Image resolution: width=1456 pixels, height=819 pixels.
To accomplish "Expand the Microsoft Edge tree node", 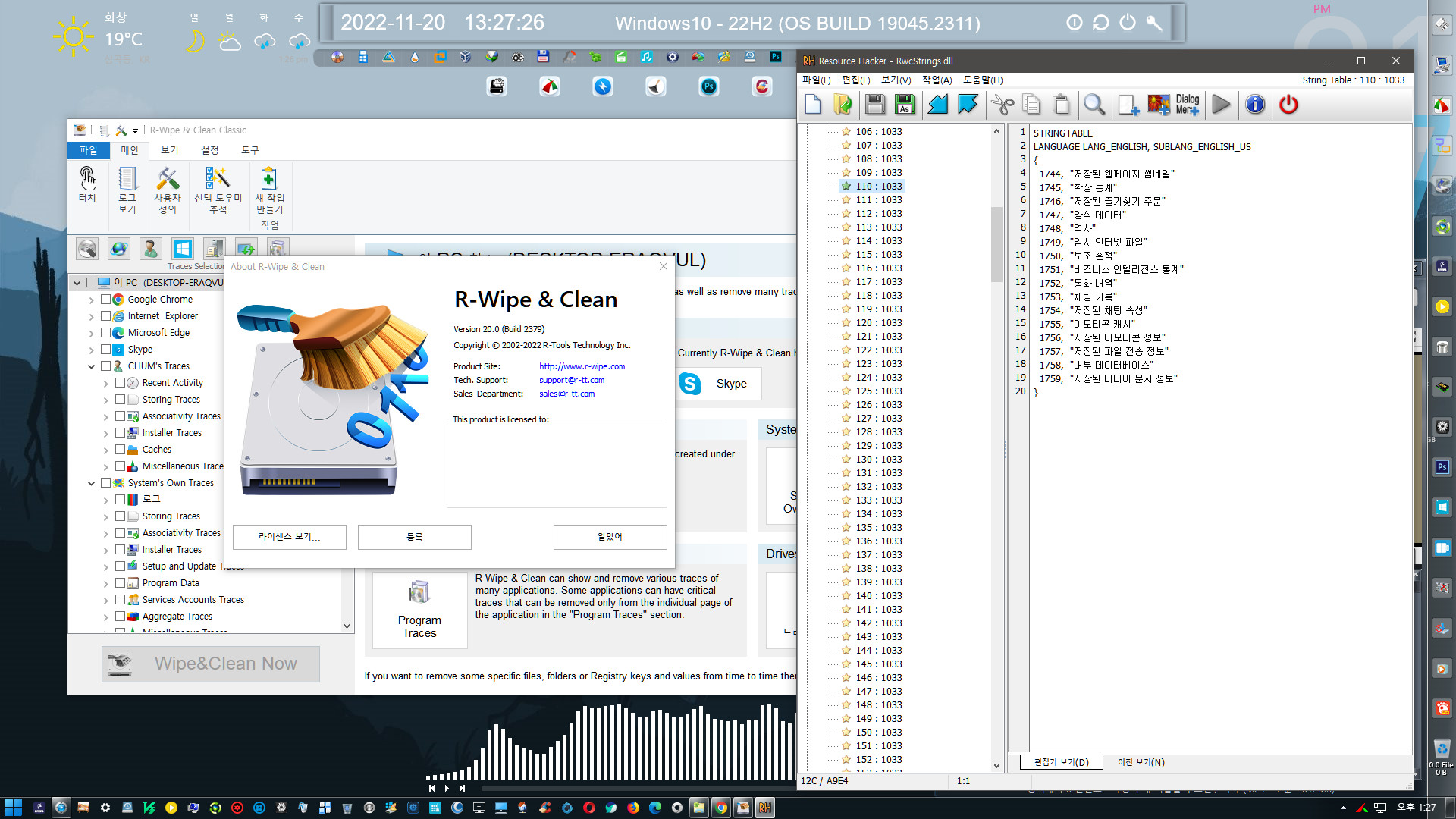I will pyautogui.click(x=91, y=333).
